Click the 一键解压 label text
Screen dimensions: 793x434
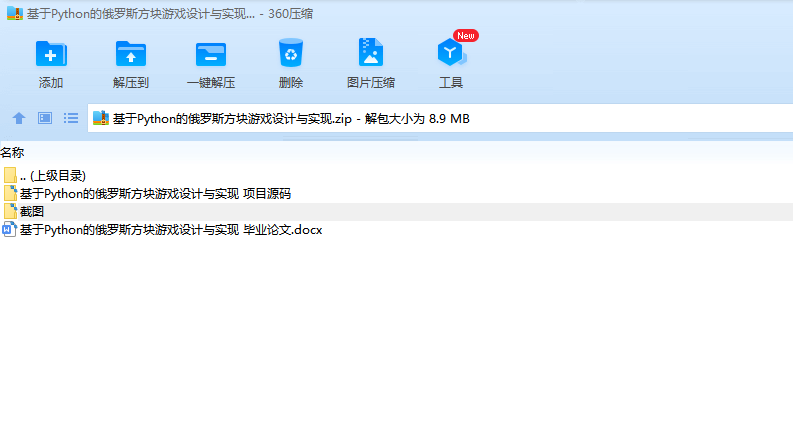[211, 82]
